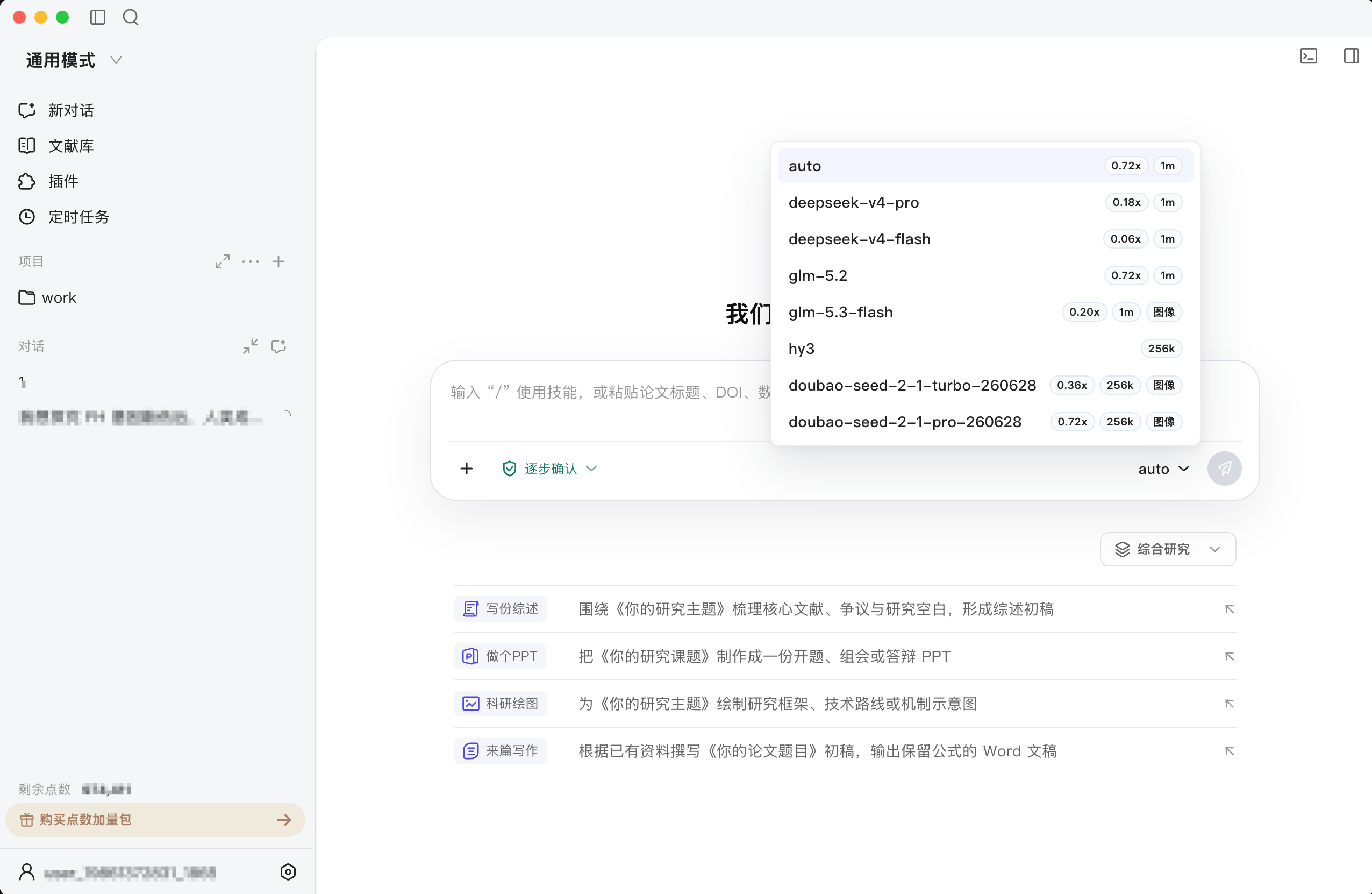This screenshot has width=1372, height=894.
Task: Expand the projects section with the arrows icon
Action: point(223,261)
